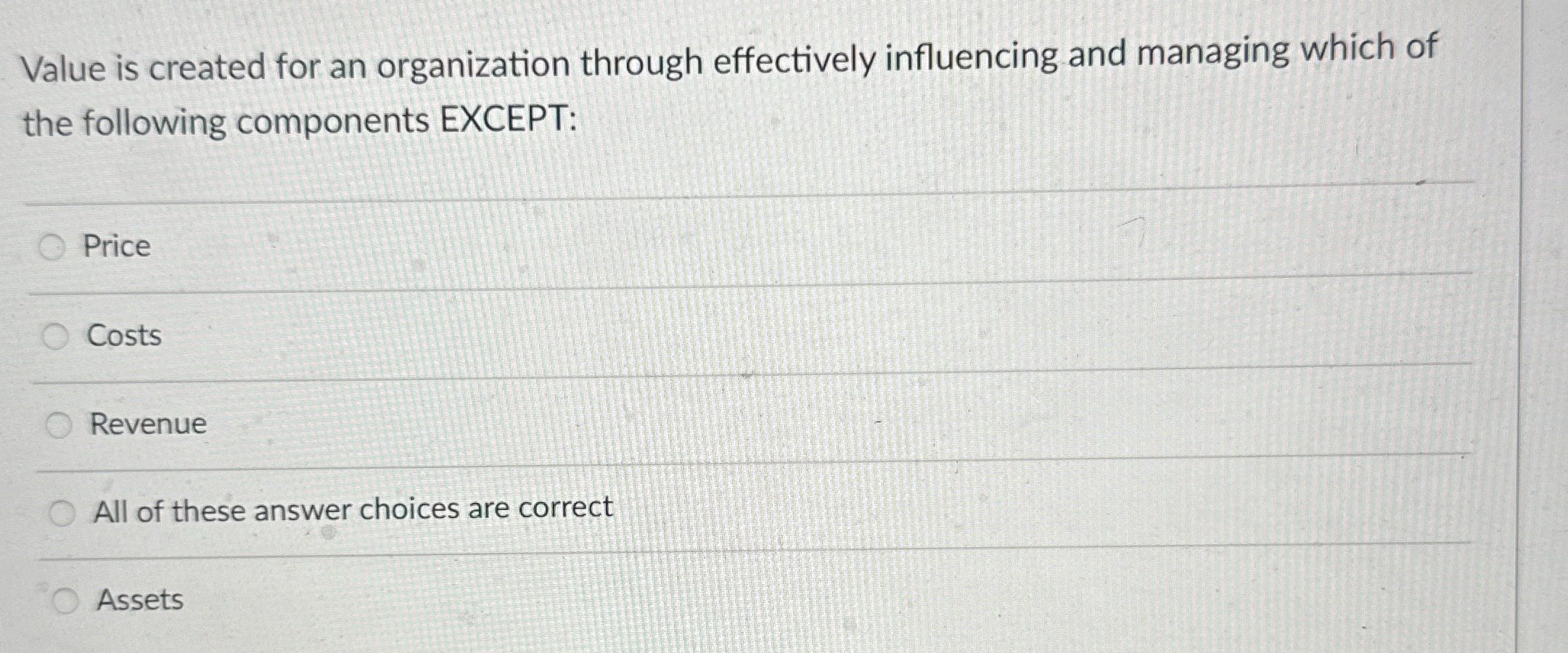Click the Revenue answer label text
The image size is (1568, 653).
pos(148,424)
